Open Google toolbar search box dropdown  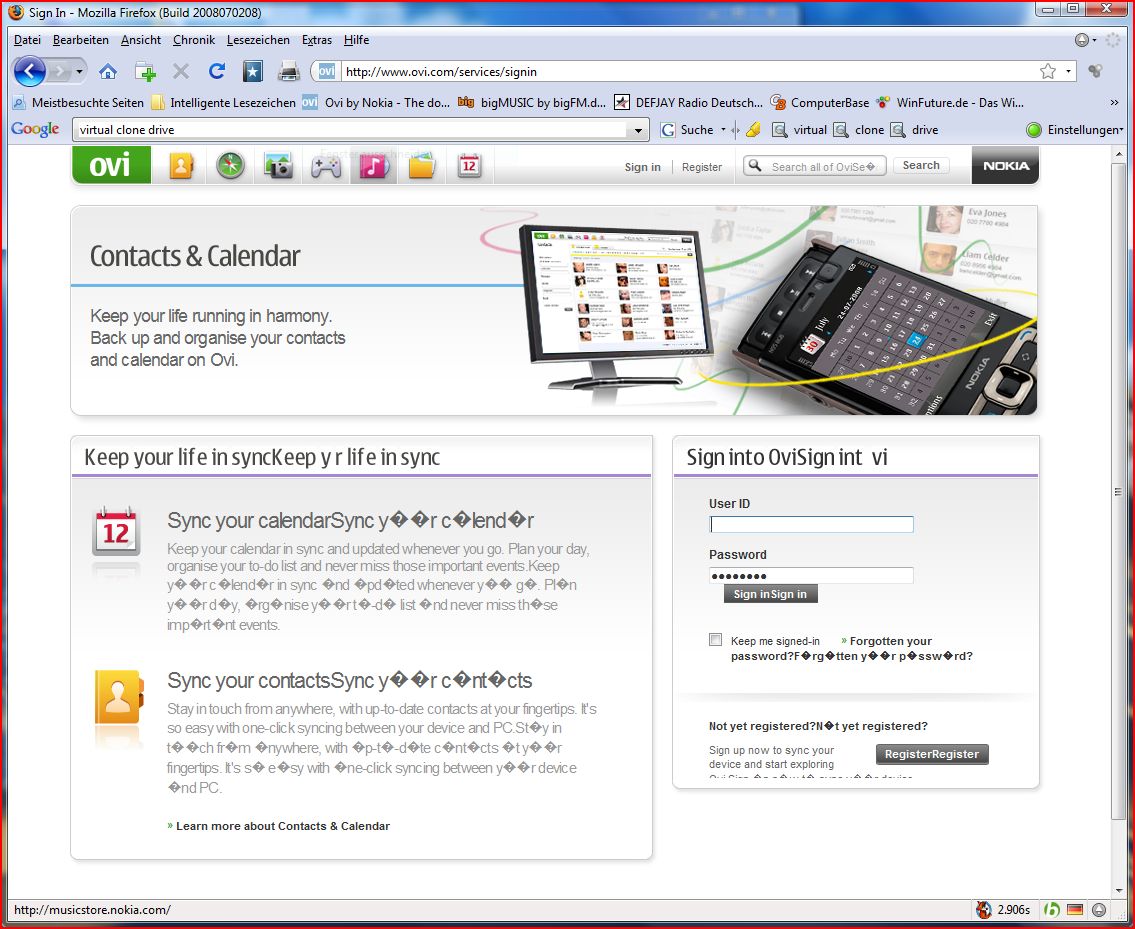tap(638, 130)
